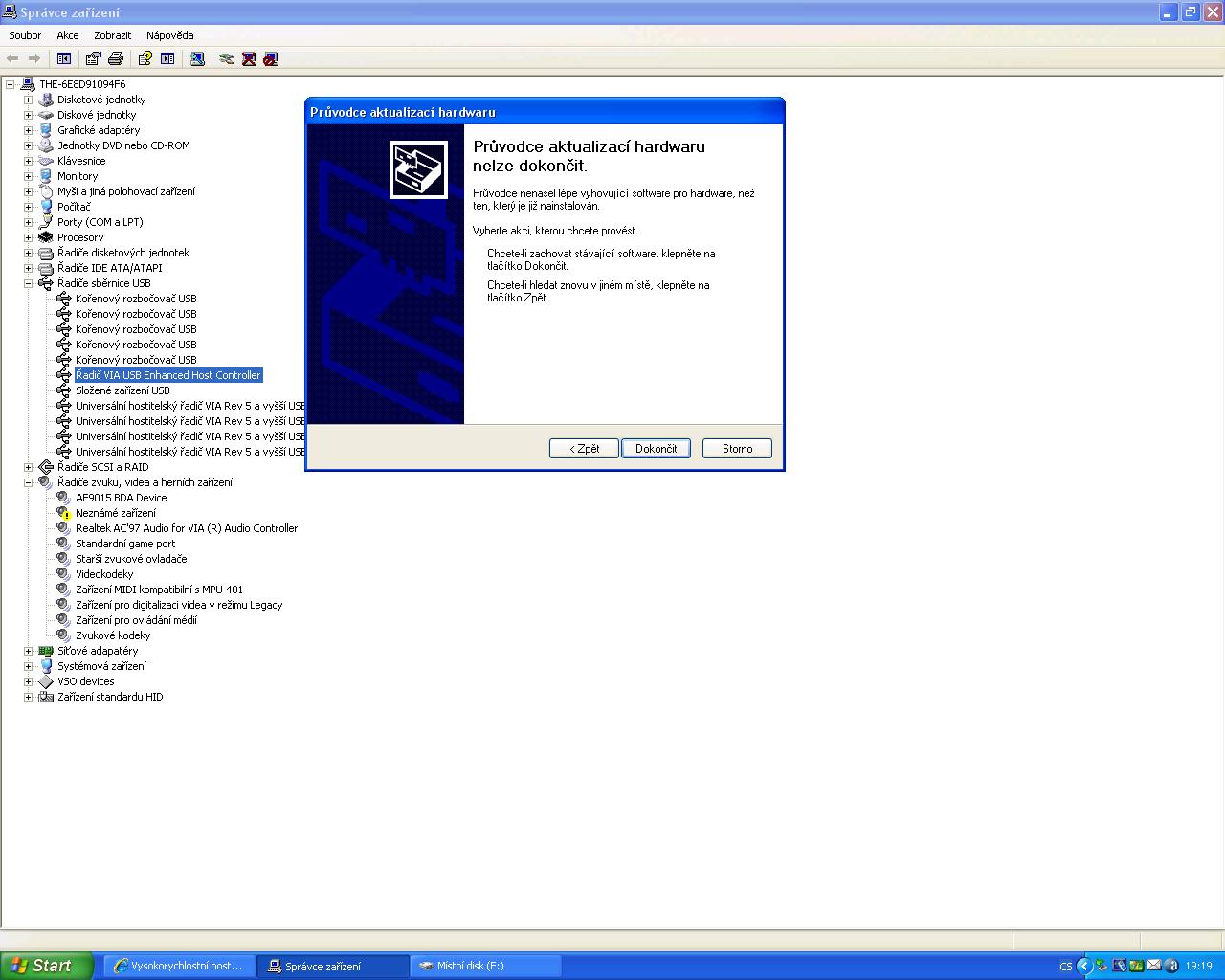
Task: Select the AF9015 BDA Device entry
Action: click(122, 498)
